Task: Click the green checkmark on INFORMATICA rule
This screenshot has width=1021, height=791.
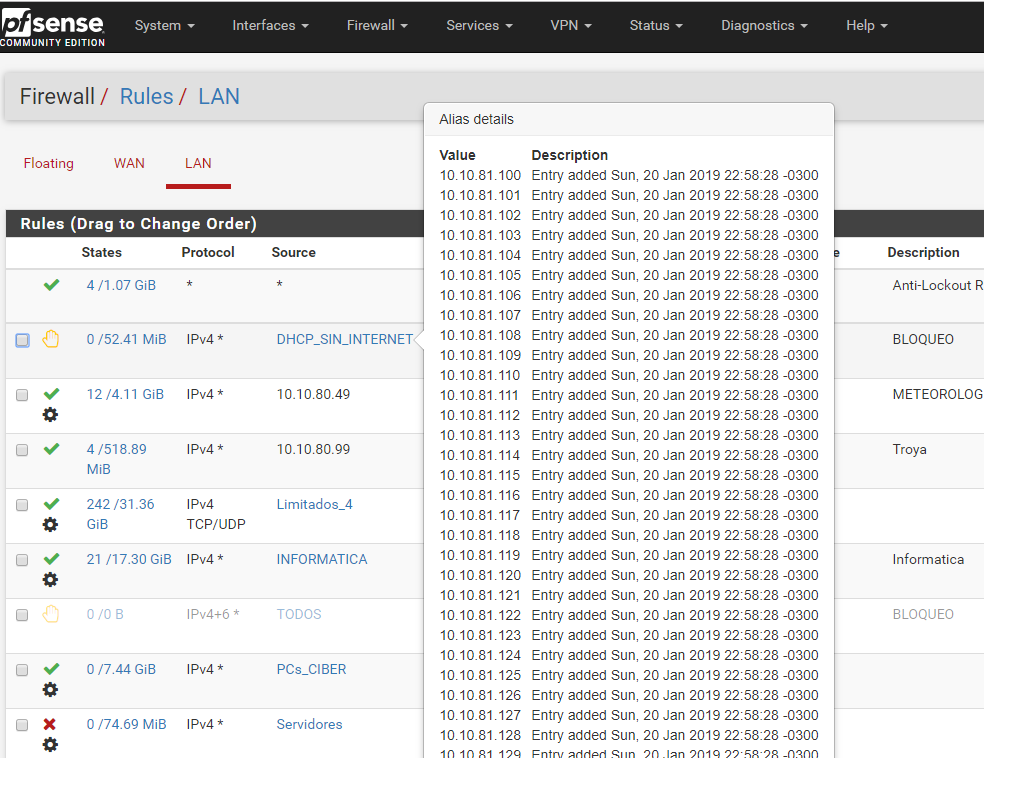Action: pos(51,559)
